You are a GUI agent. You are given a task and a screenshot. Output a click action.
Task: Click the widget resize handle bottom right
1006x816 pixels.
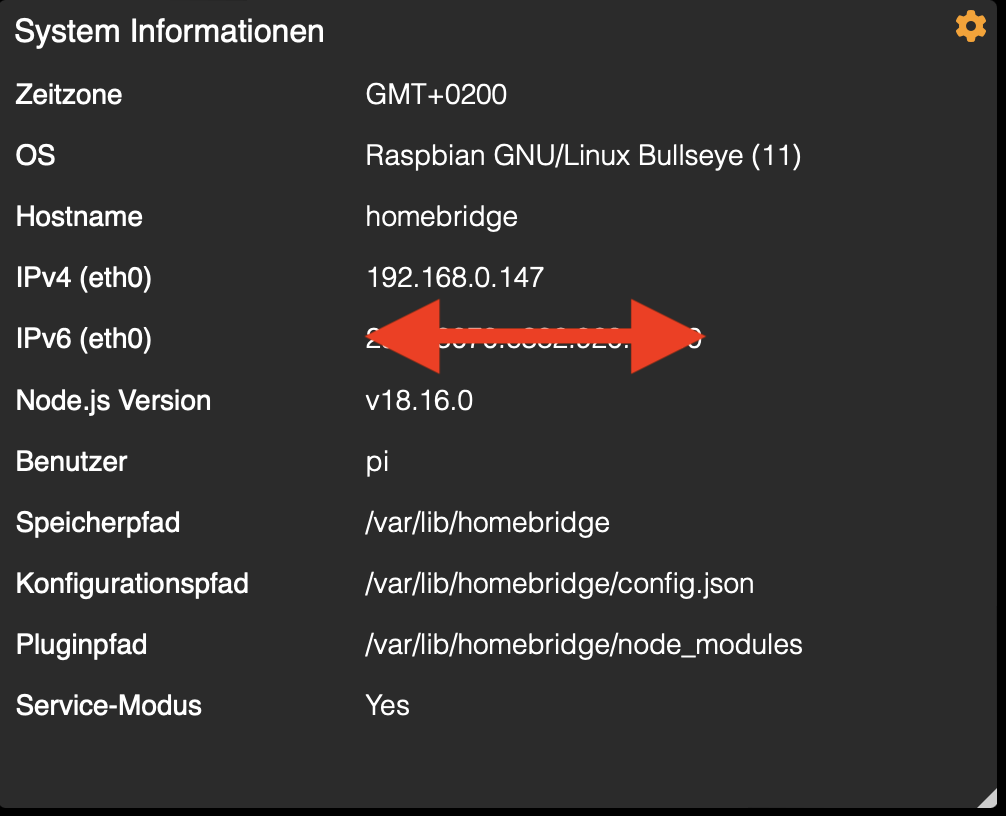989,800
